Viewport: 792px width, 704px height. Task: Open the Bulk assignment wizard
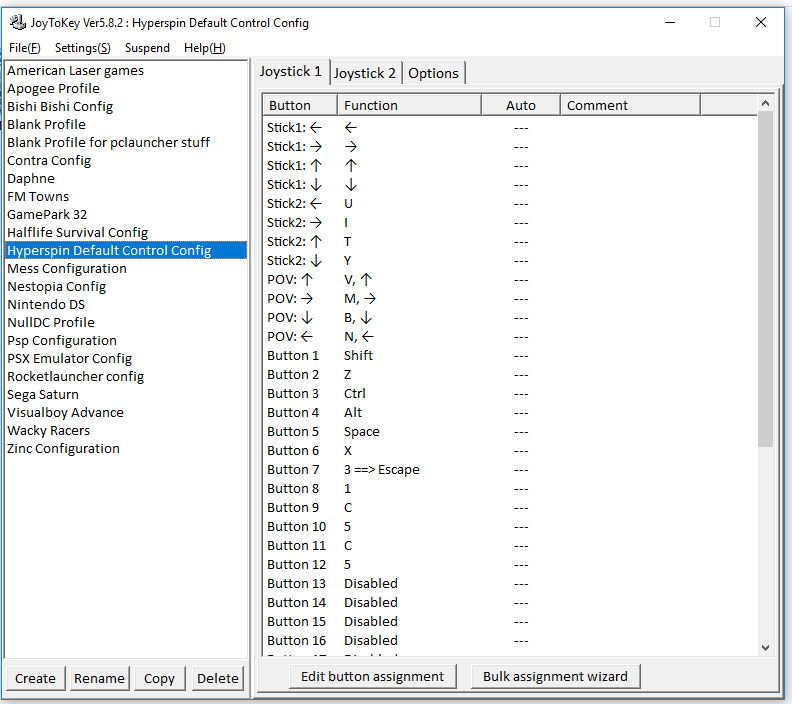[x=556, y=677]
